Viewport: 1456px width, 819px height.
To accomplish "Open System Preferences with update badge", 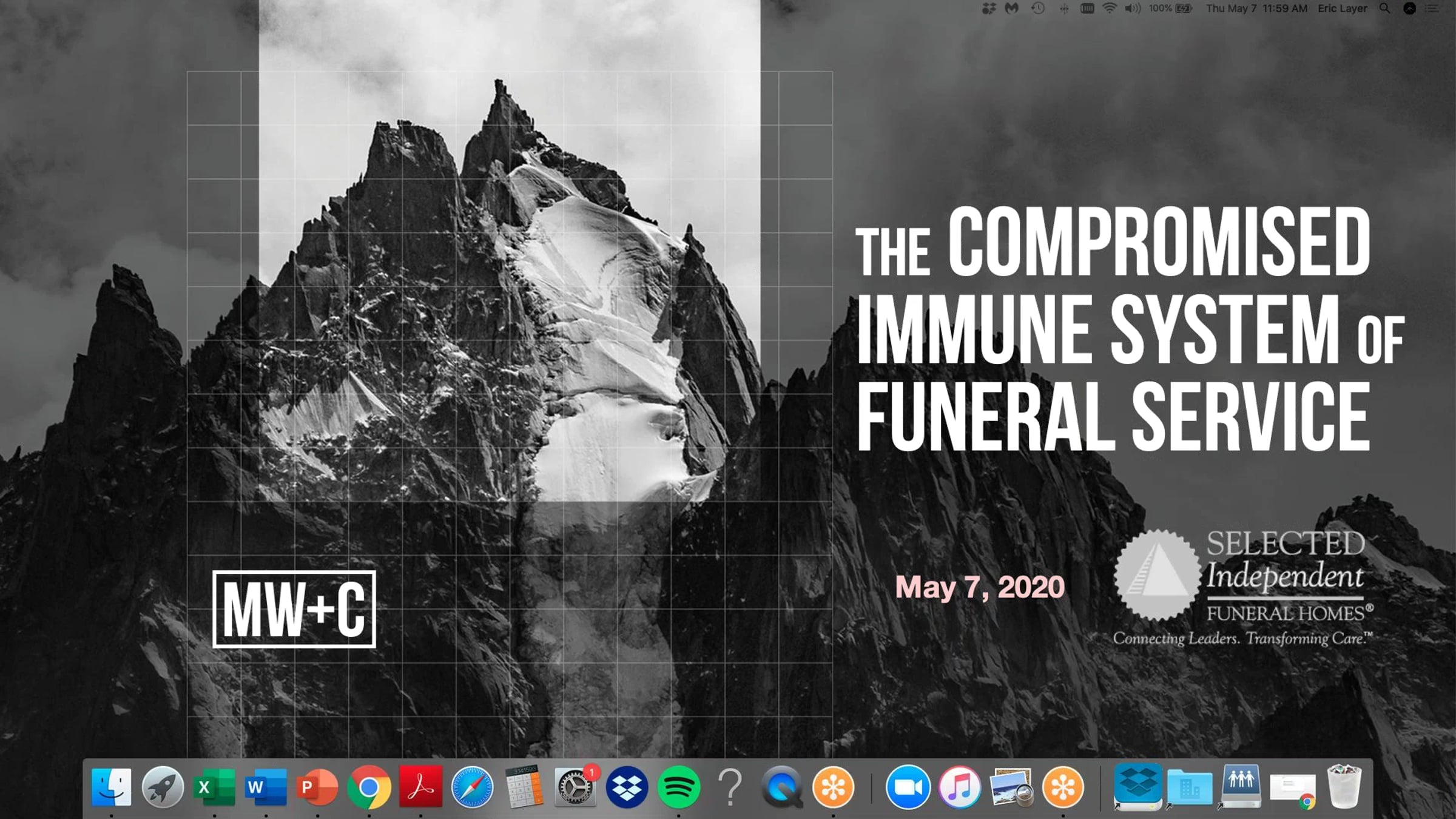I will 576,787.
